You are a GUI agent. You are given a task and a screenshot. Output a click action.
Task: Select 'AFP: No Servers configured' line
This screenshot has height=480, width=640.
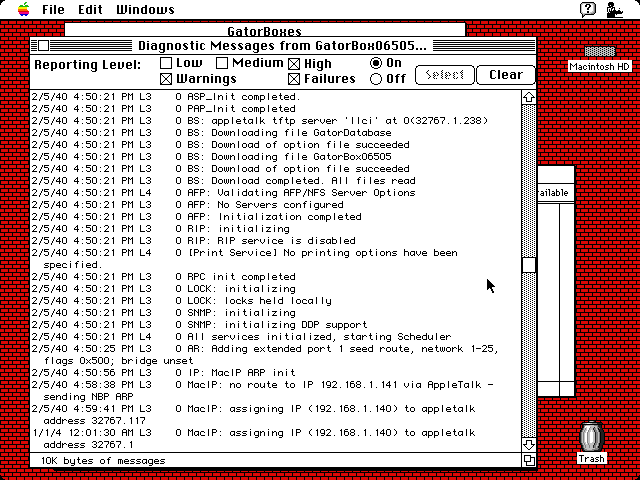click(276, 204)
